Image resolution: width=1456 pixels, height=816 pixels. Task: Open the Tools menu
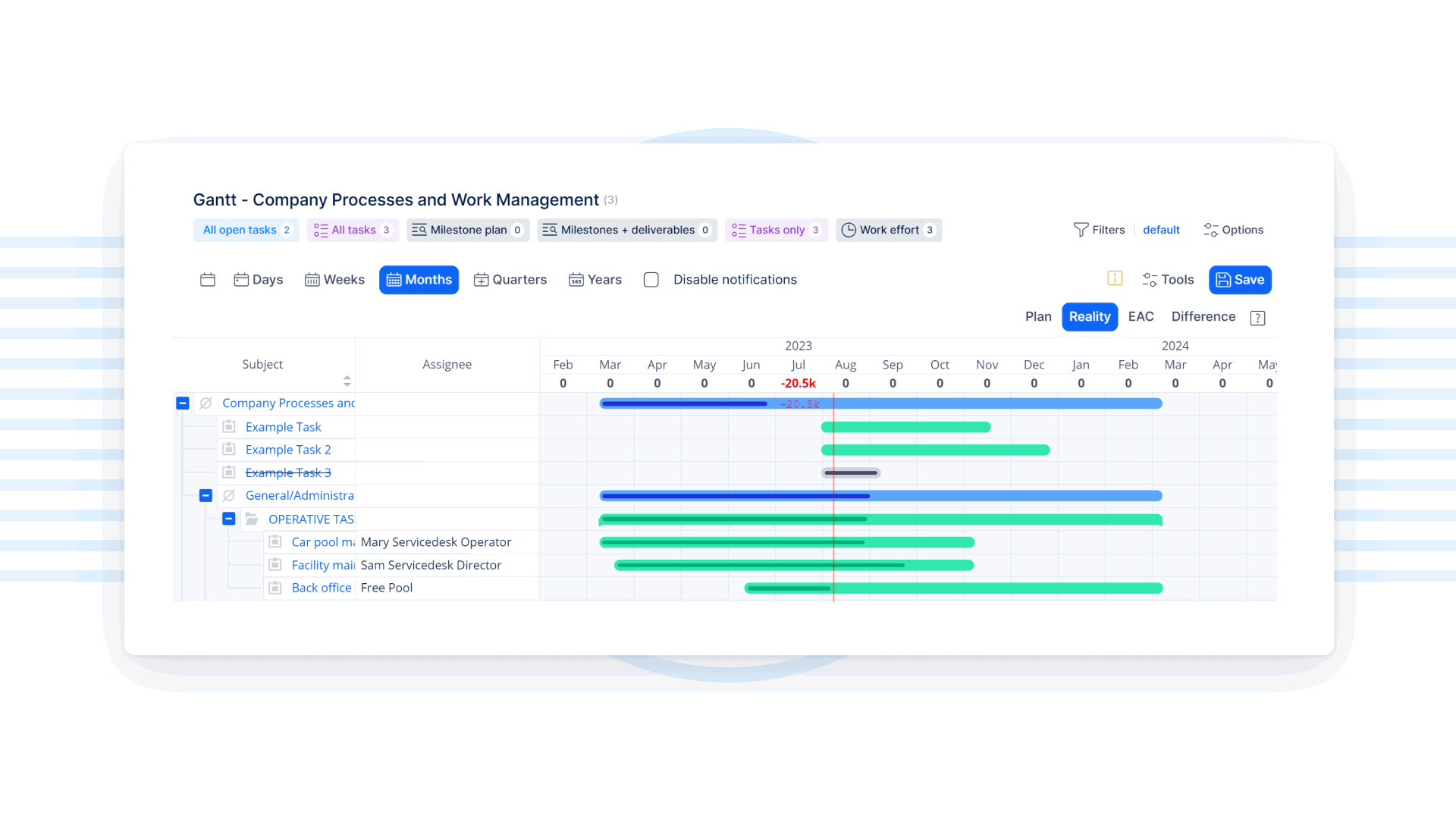(1168, 280)
